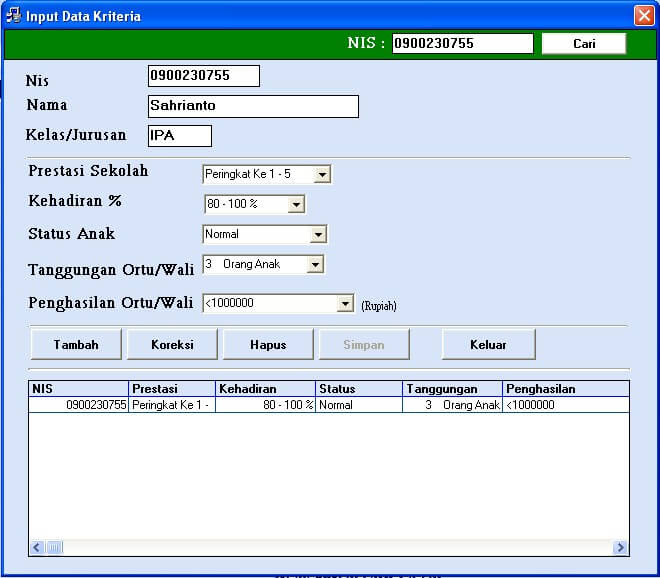Expand the Kehadiran % dropdown

tap(296, 204)
